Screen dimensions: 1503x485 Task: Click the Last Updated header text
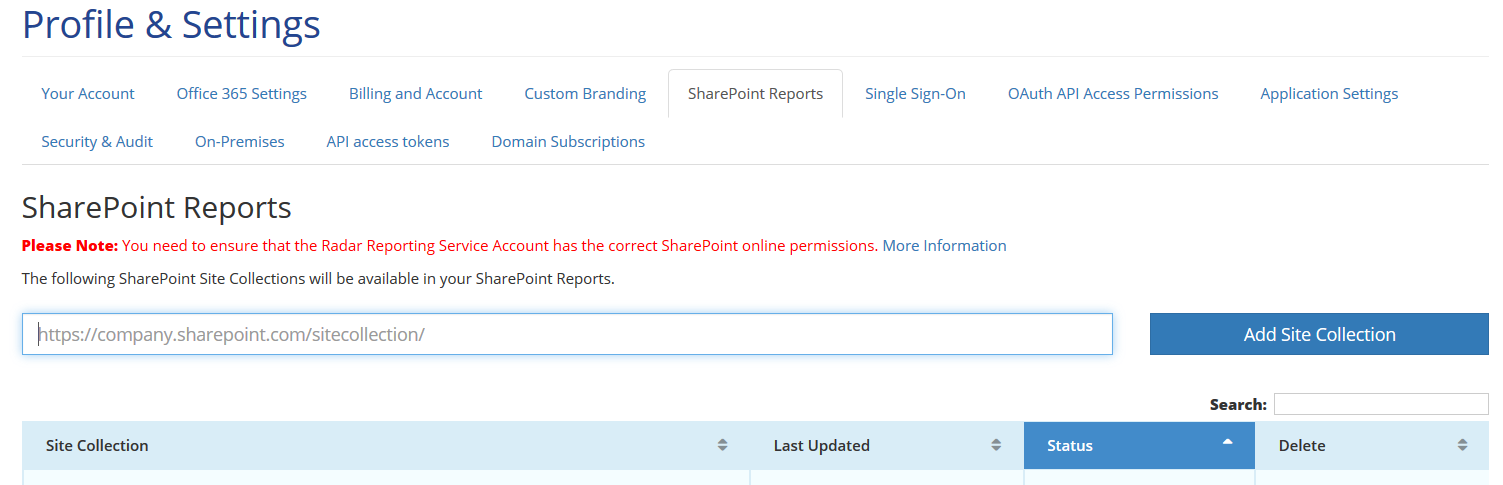822,446
